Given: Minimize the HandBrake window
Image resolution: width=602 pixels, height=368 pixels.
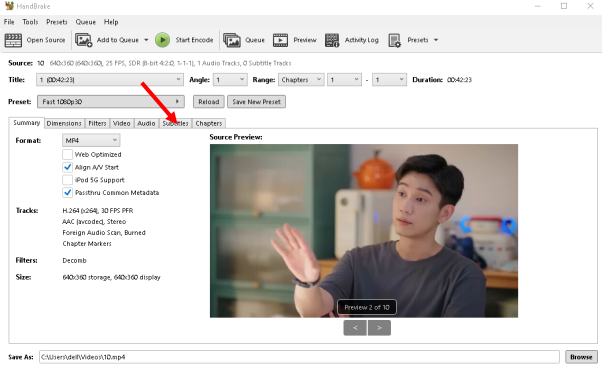Looking at the screenshot, I should [538, 6].
